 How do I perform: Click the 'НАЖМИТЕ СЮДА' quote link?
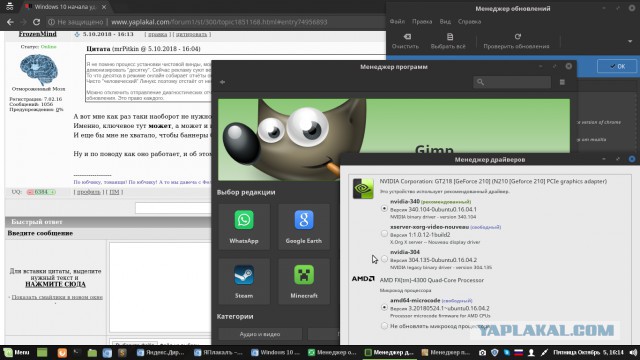[56, 284]
